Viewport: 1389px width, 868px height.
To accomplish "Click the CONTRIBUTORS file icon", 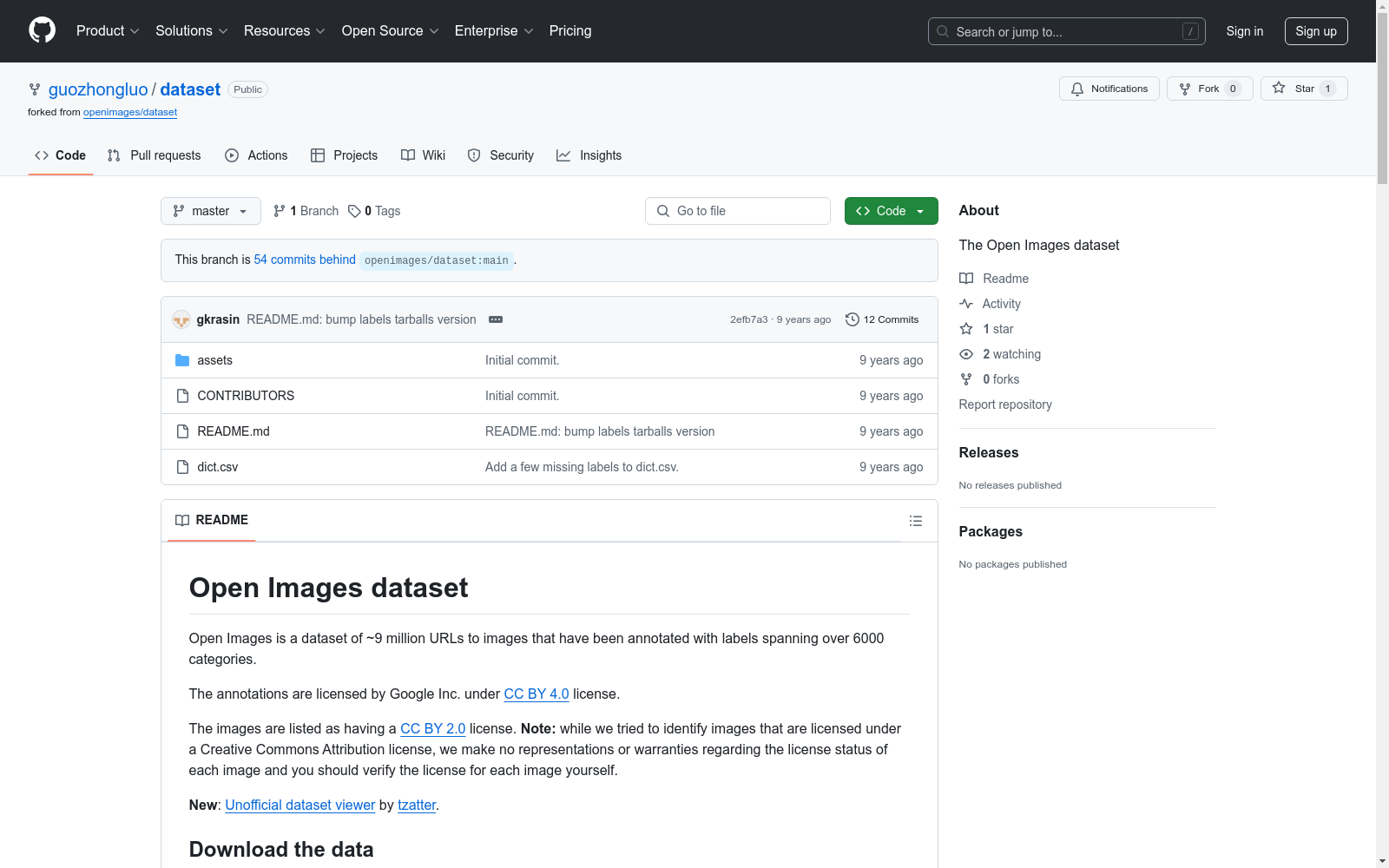I will [182, 396].
